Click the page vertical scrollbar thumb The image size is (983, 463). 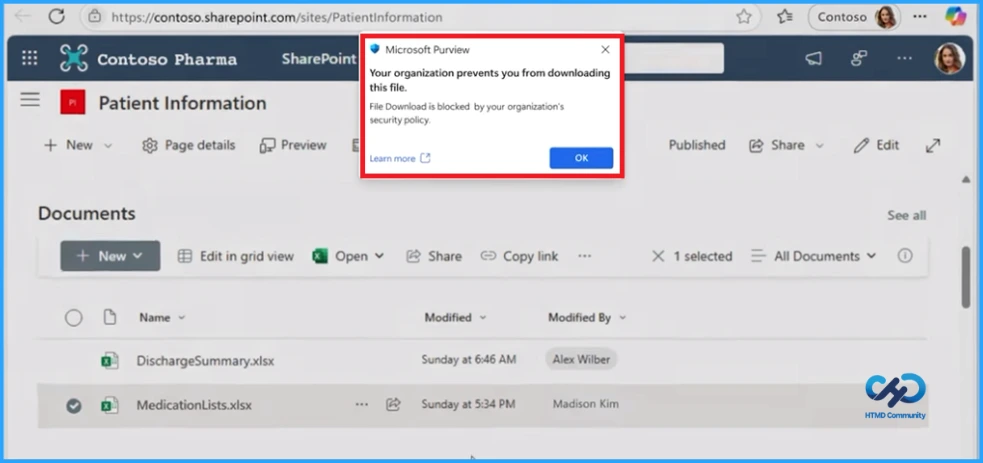tap(965, 276)
